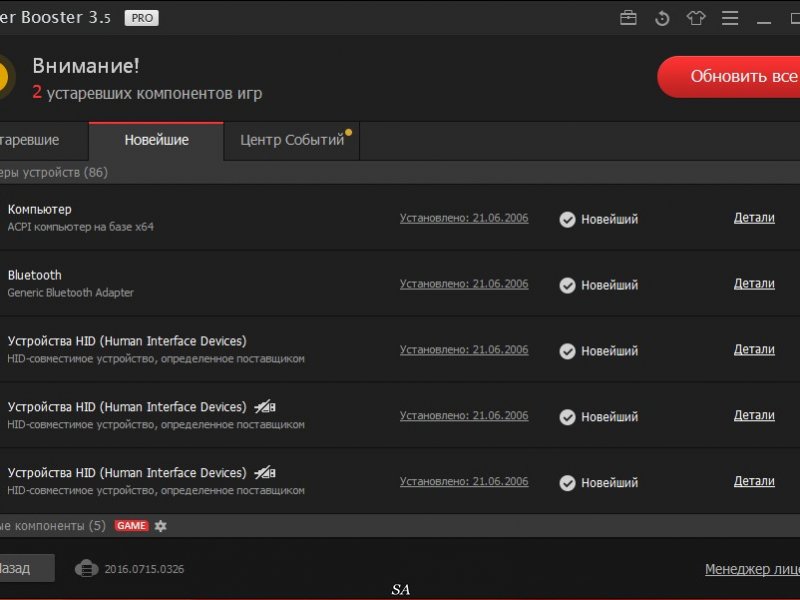Open the Центр Событий tab
Screen dimensions: 800x600
(292, 141)
